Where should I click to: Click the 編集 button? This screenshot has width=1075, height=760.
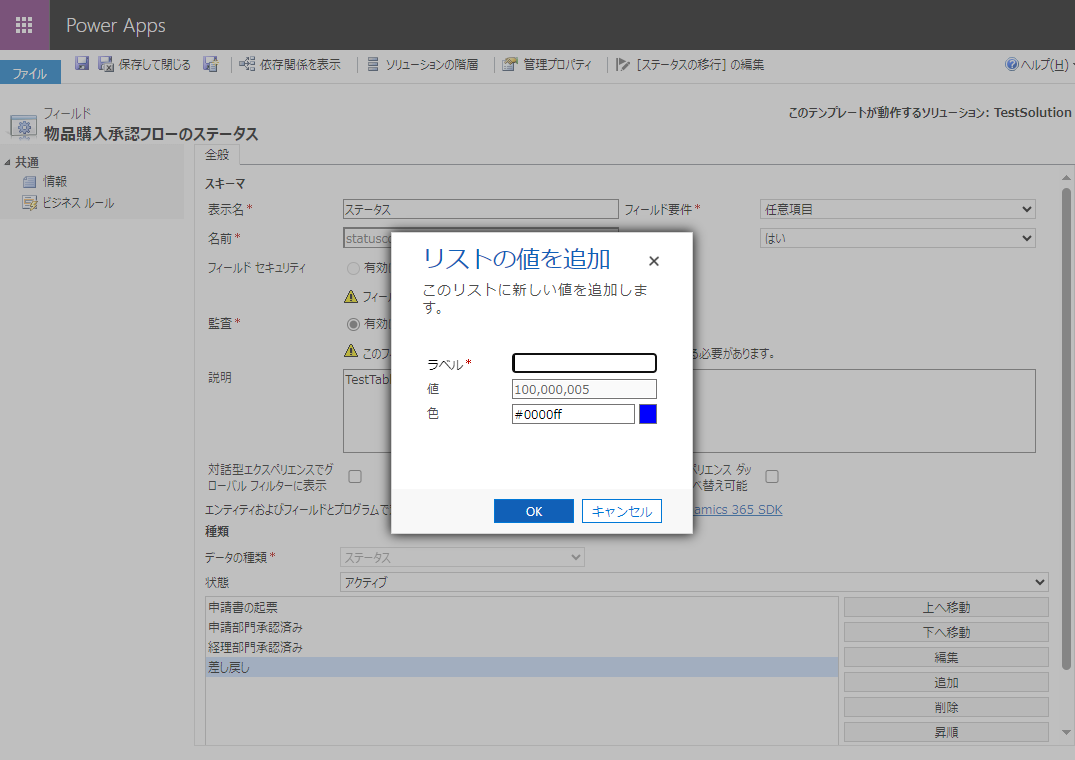(x=946, y=657)
